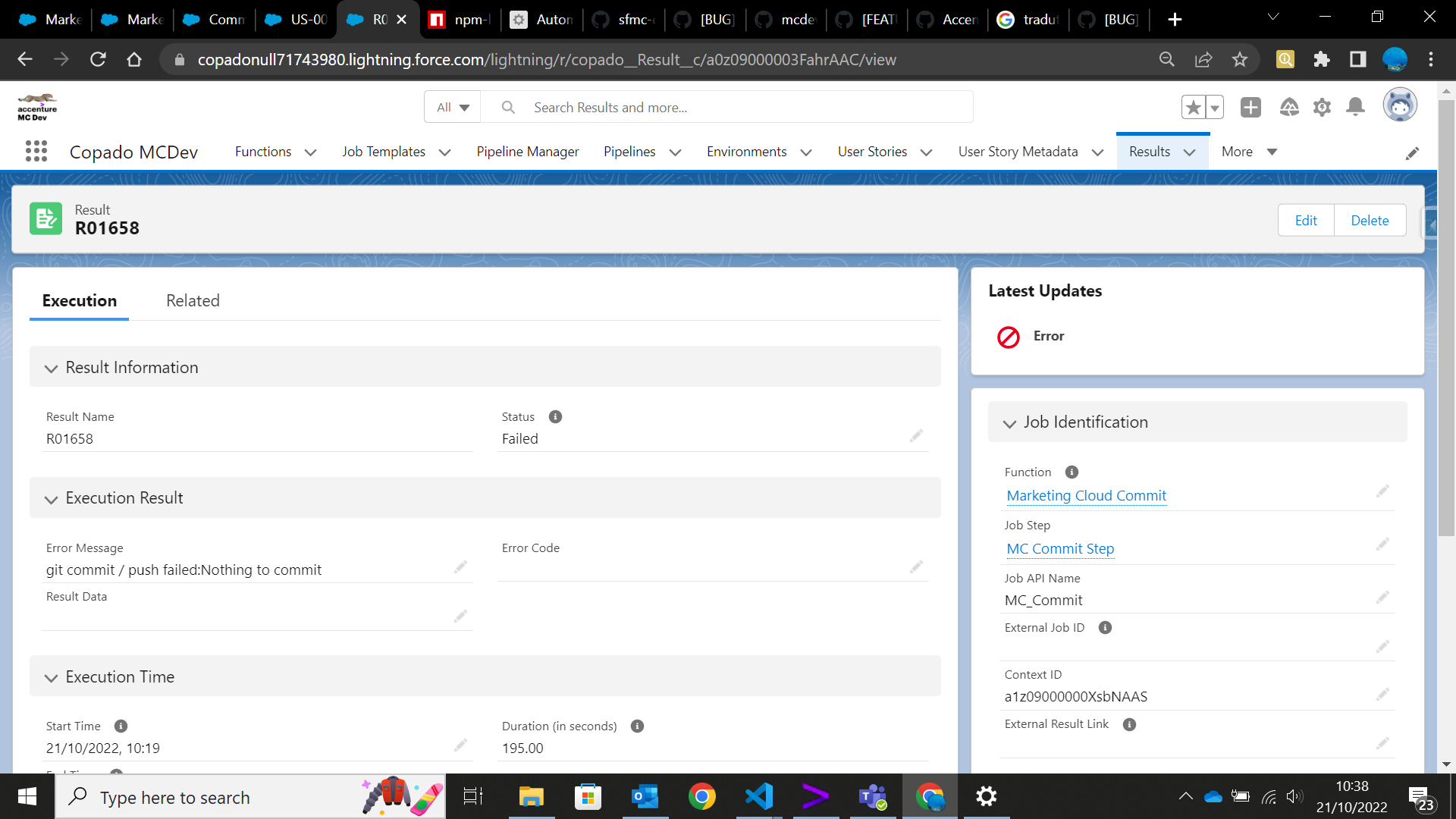Collapse the Job Identification section

1009,424
